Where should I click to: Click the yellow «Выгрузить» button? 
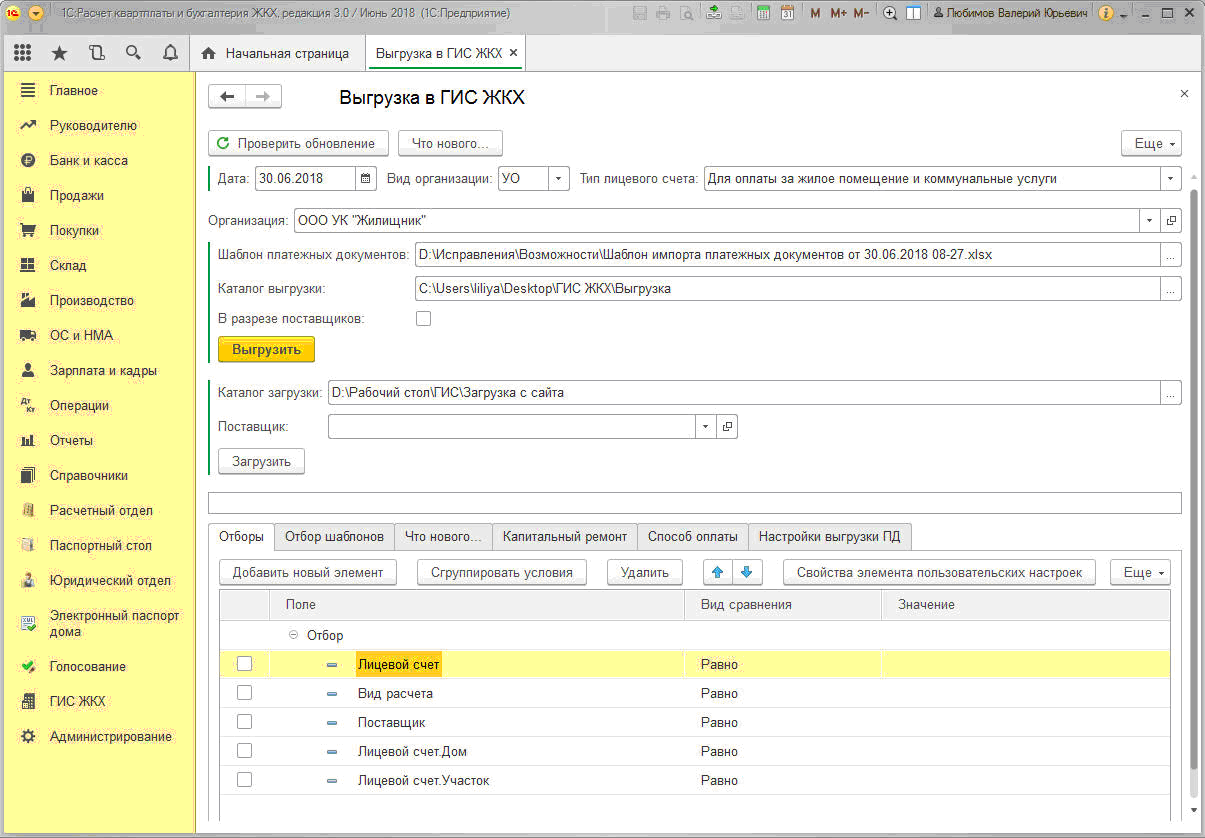point(266,349)
